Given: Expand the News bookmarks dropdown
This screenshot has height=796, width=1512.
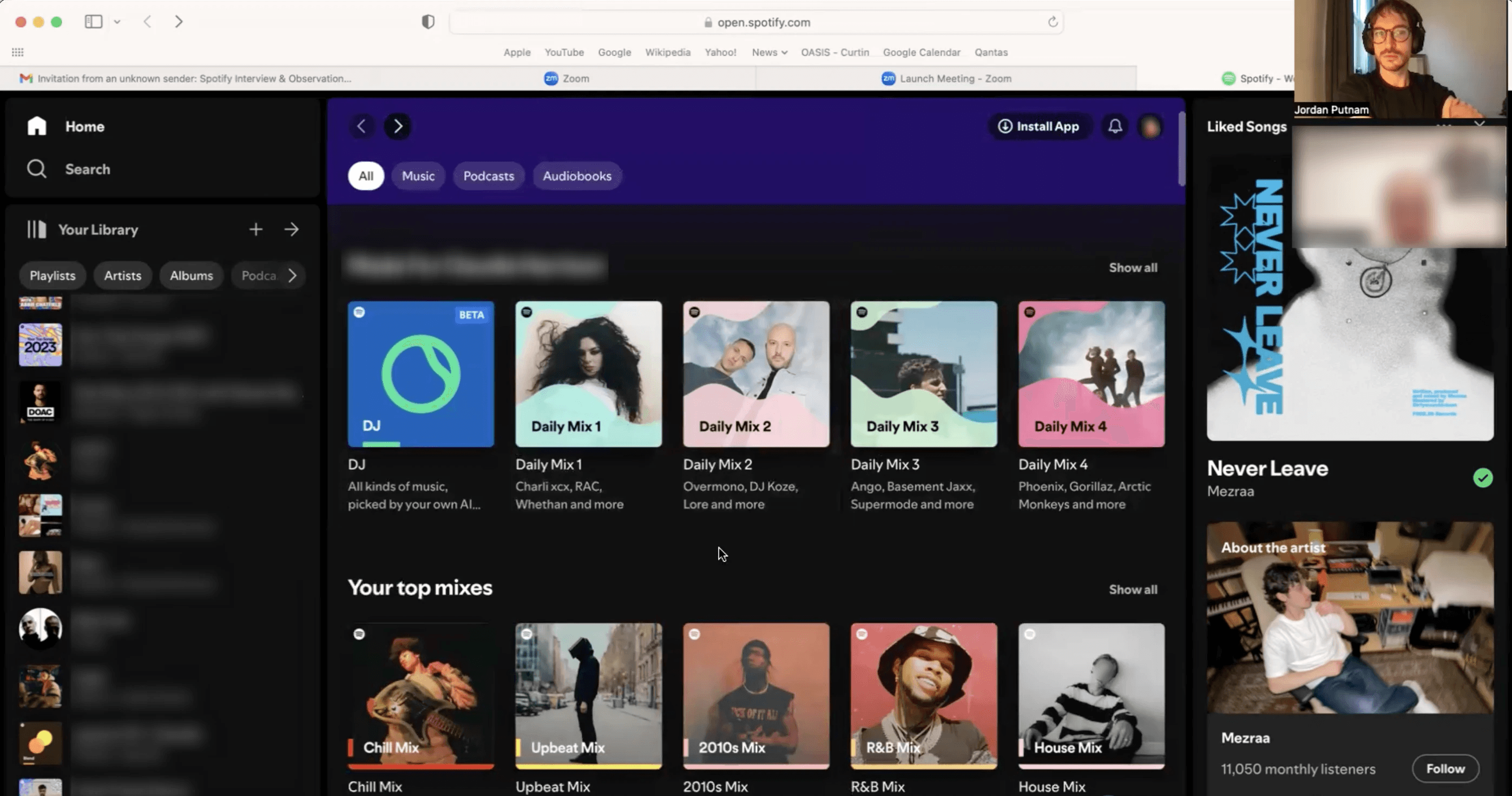Looking at the screenshot, I should click(770, 52).
